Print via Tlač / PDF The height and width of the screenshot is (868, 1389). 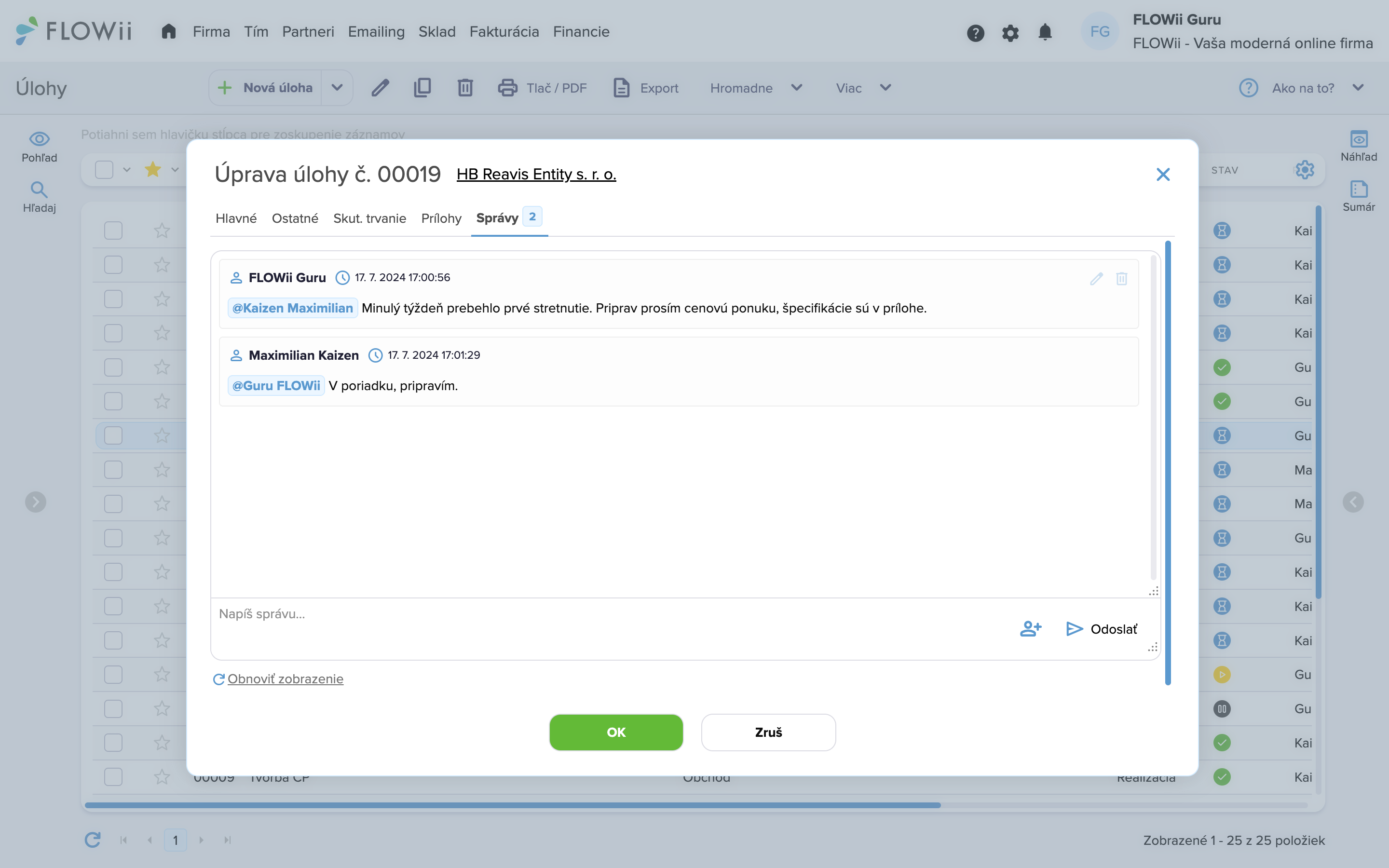[x=542, y=88]
